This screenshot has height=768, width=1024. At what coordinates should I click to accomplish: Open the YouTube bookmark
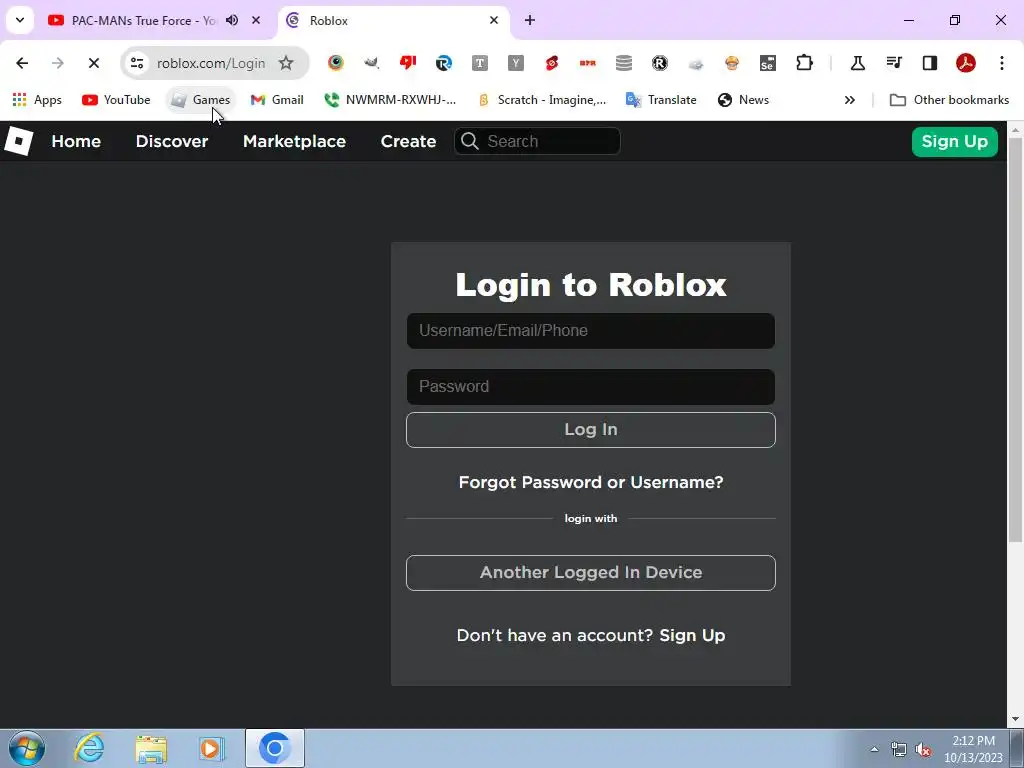point(116,100)
